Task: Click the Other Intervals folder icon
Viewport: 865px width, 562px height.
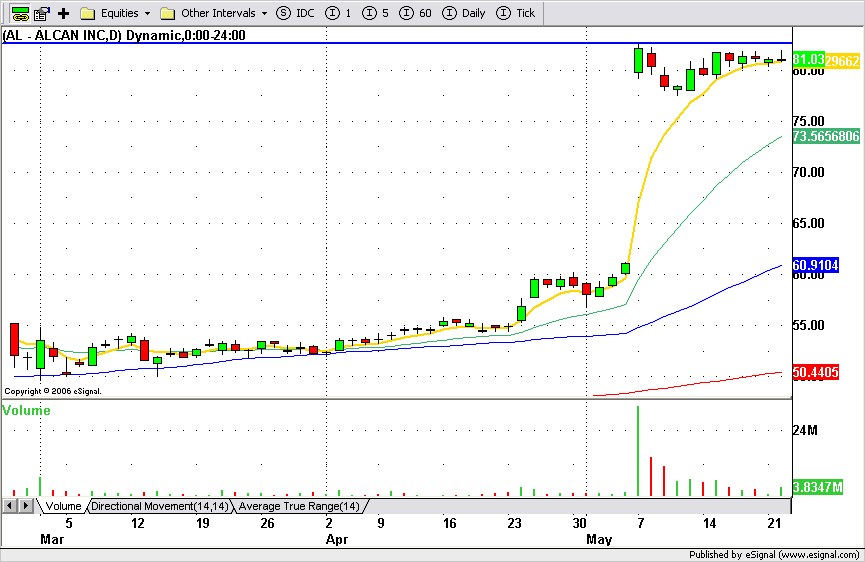Action: [x=168, y=13]
